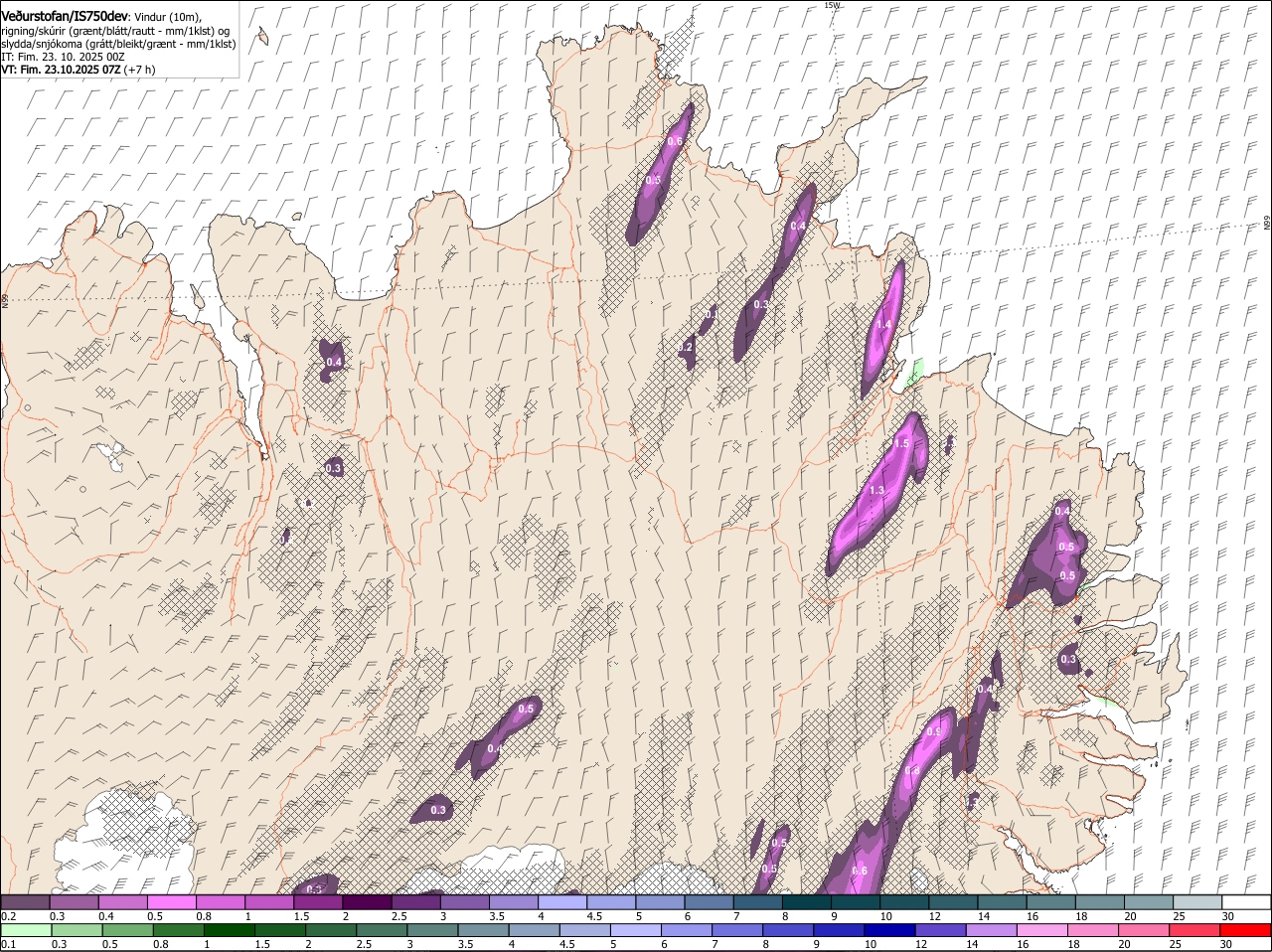Click the 1.4 precipitation value on the map
The width and height of the screenshot is (1272, 952).
click(882, 325)
